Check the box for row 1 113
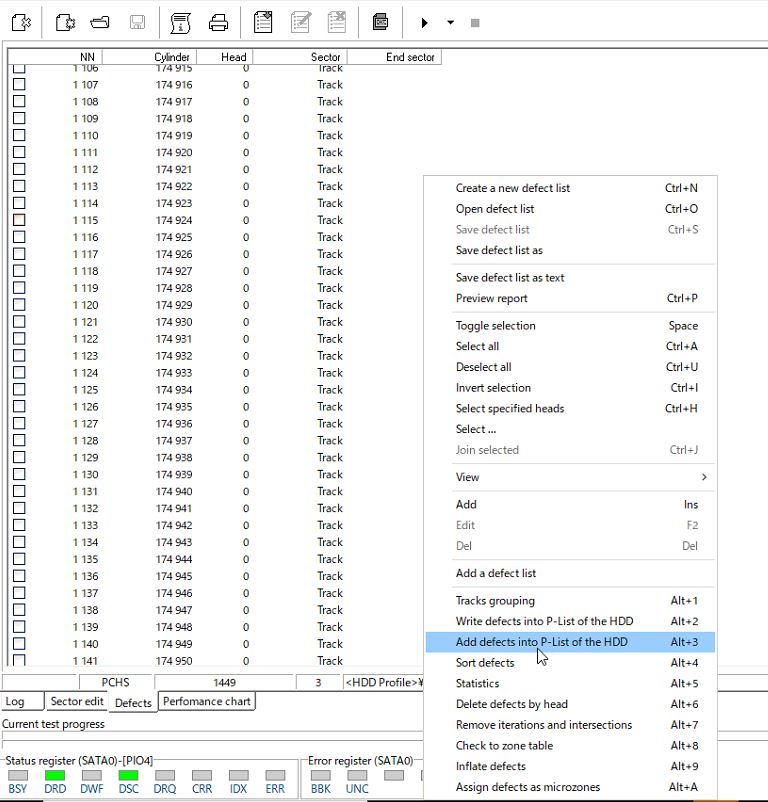The image size is (768, 802). 19,186
